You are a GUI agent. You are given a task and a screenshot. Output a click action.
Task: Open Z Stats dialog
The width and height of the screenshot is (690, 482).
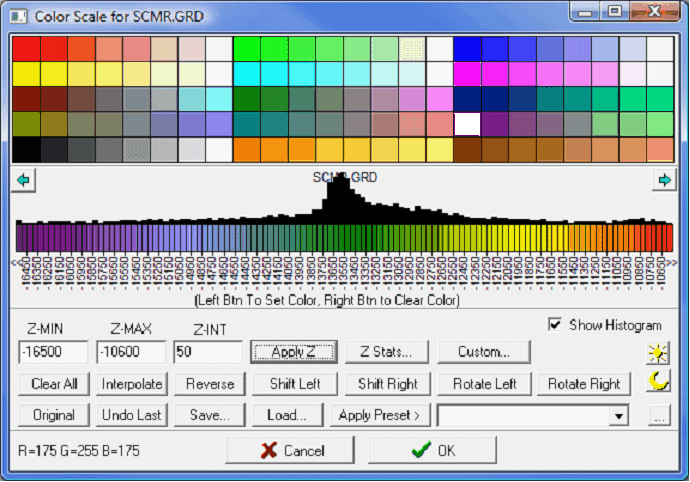[x=386, y=352]
